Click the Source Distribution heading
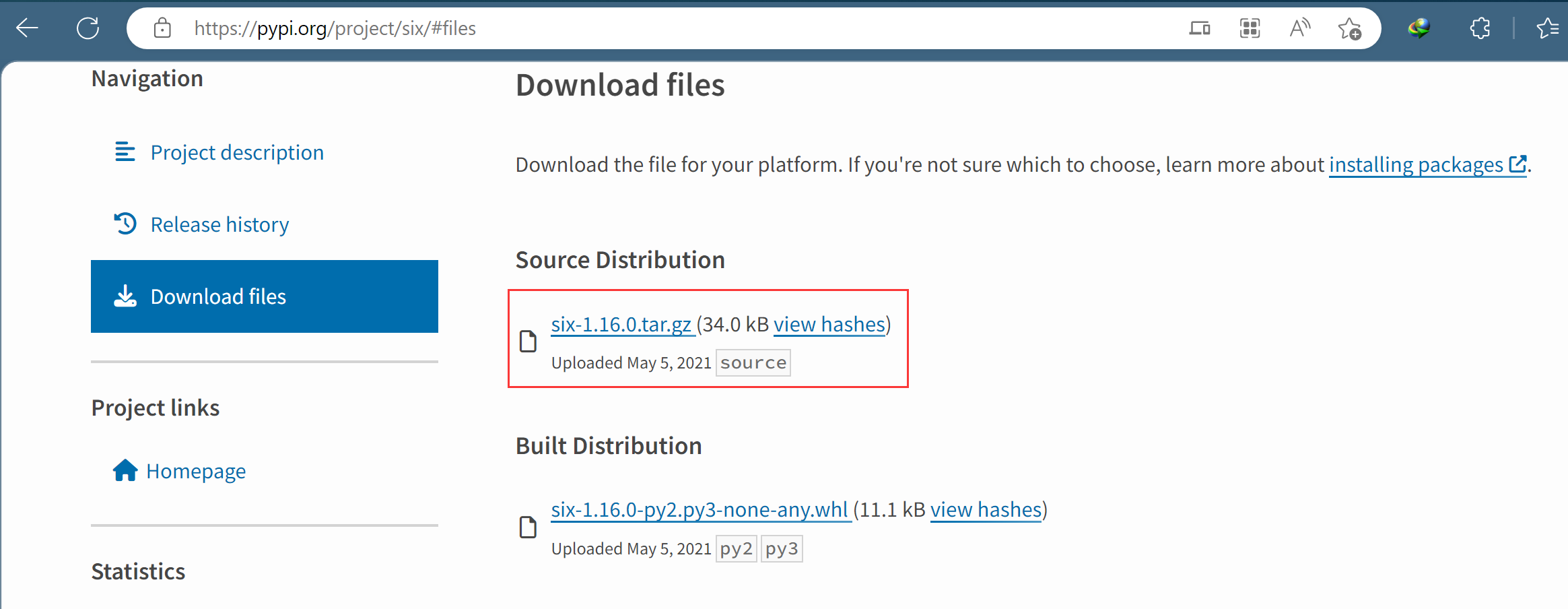The image size is (1568, 609). (620, 260)
